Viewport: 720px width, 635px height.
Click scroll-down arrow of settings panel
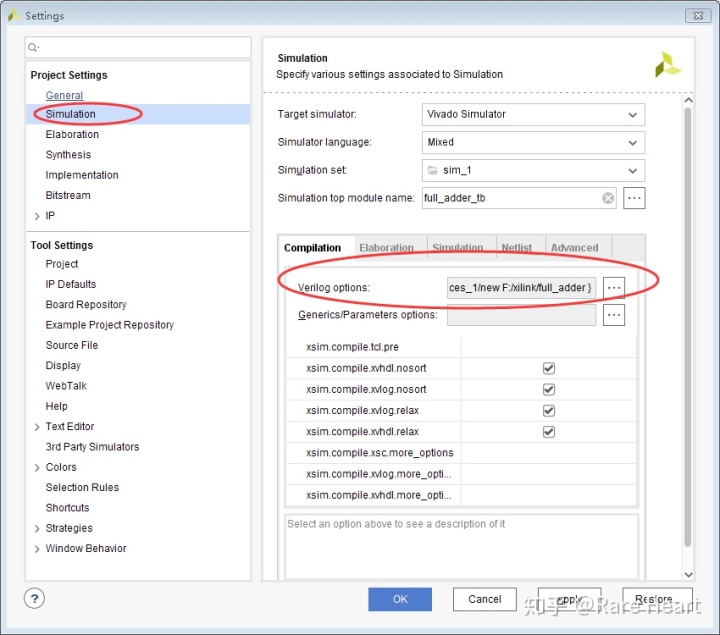pyautogui.click(x=688, y=574)
